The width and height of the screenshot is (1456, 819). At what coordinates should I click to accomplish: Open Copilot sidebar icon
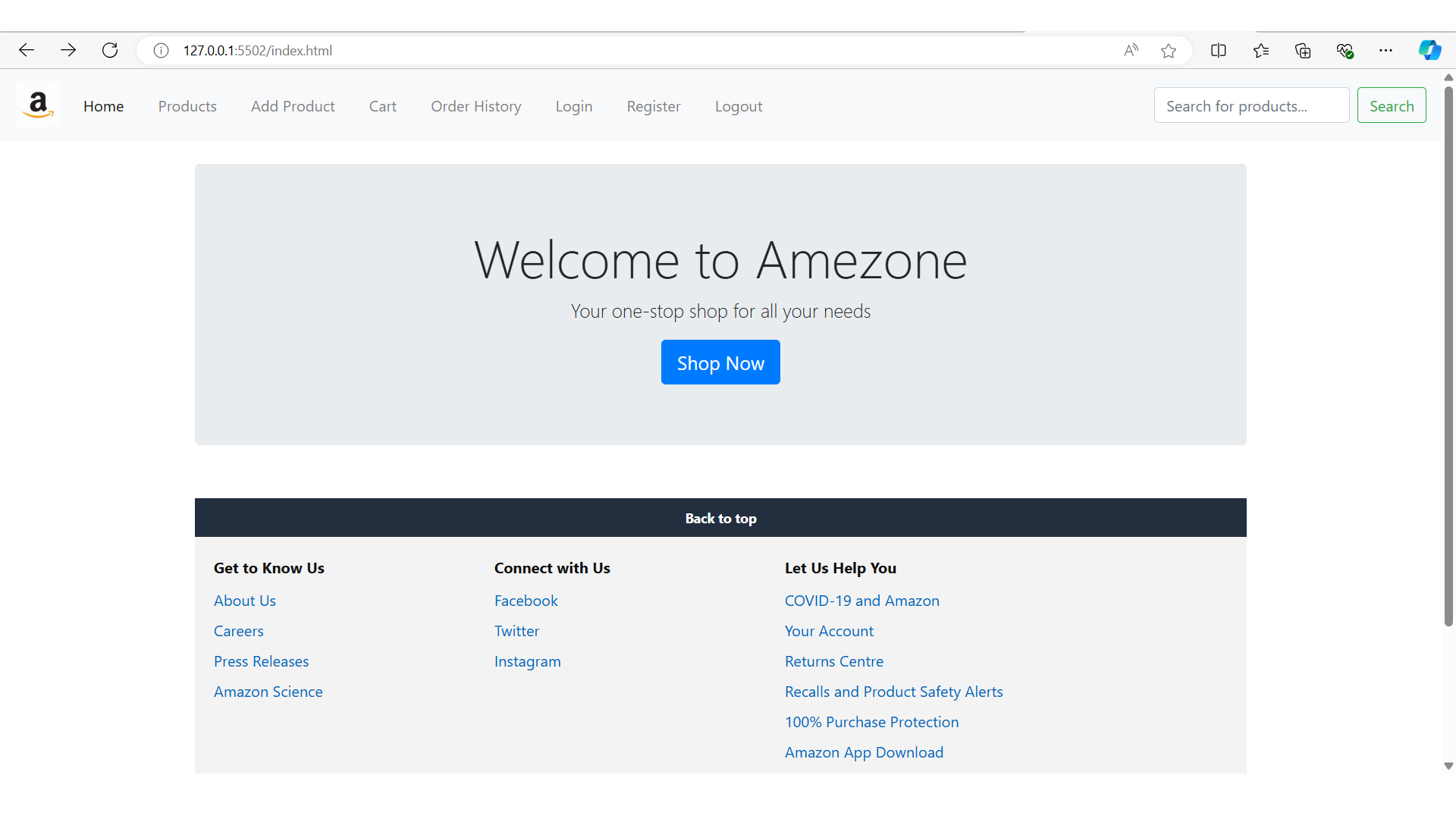click(1429, 50)
